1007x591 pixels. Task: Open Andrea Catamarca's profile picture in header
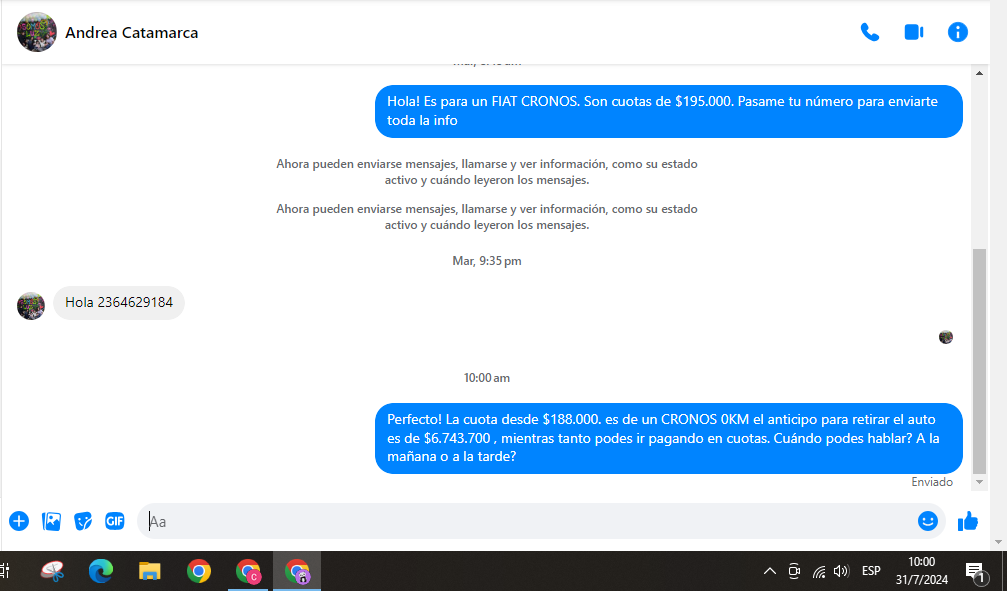tap(37, 32)
